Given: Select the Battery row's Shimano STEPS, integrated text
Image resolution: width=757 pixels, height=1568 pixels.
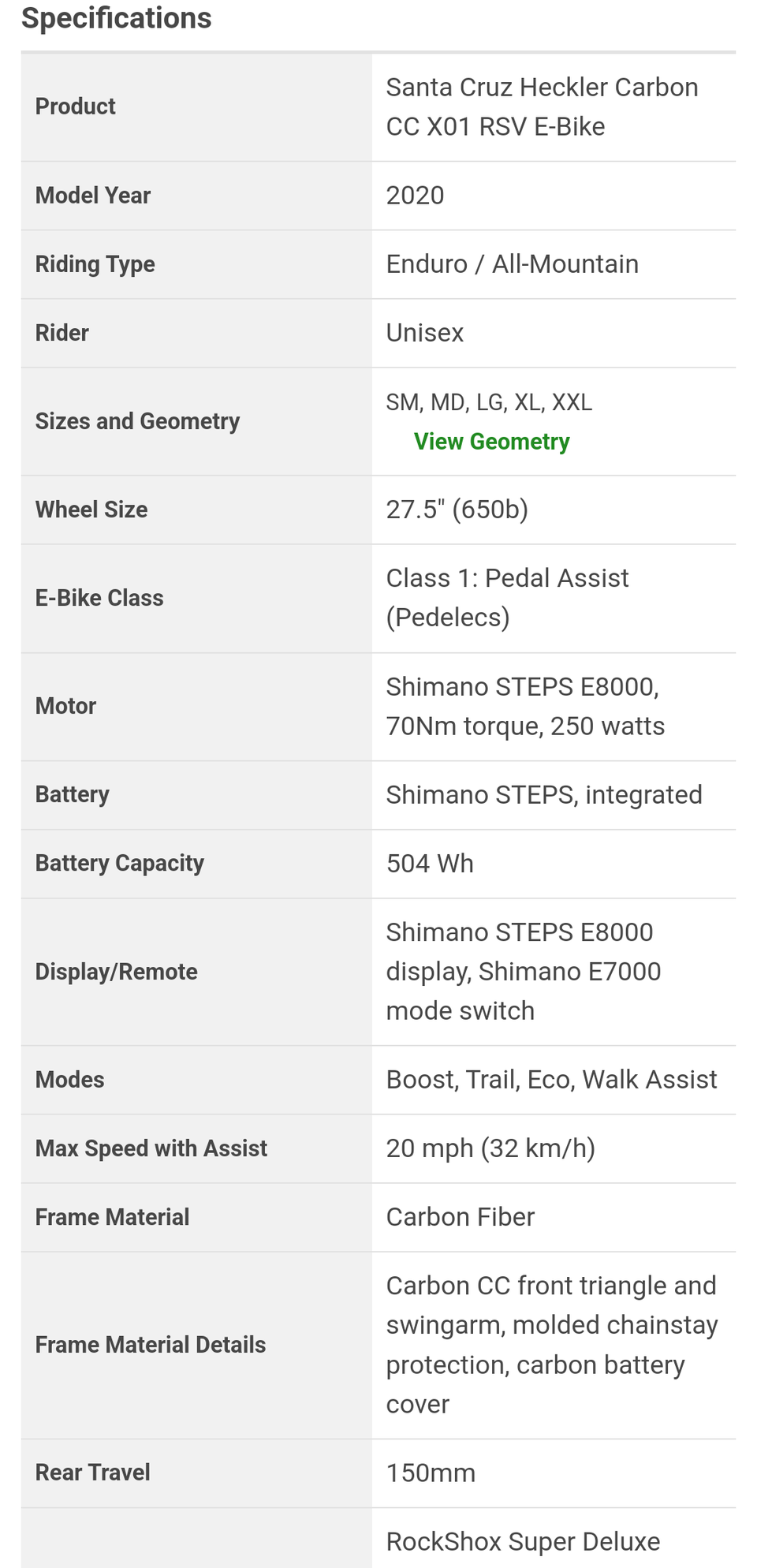Looking at the screenshot, I should tap(543, 795).
